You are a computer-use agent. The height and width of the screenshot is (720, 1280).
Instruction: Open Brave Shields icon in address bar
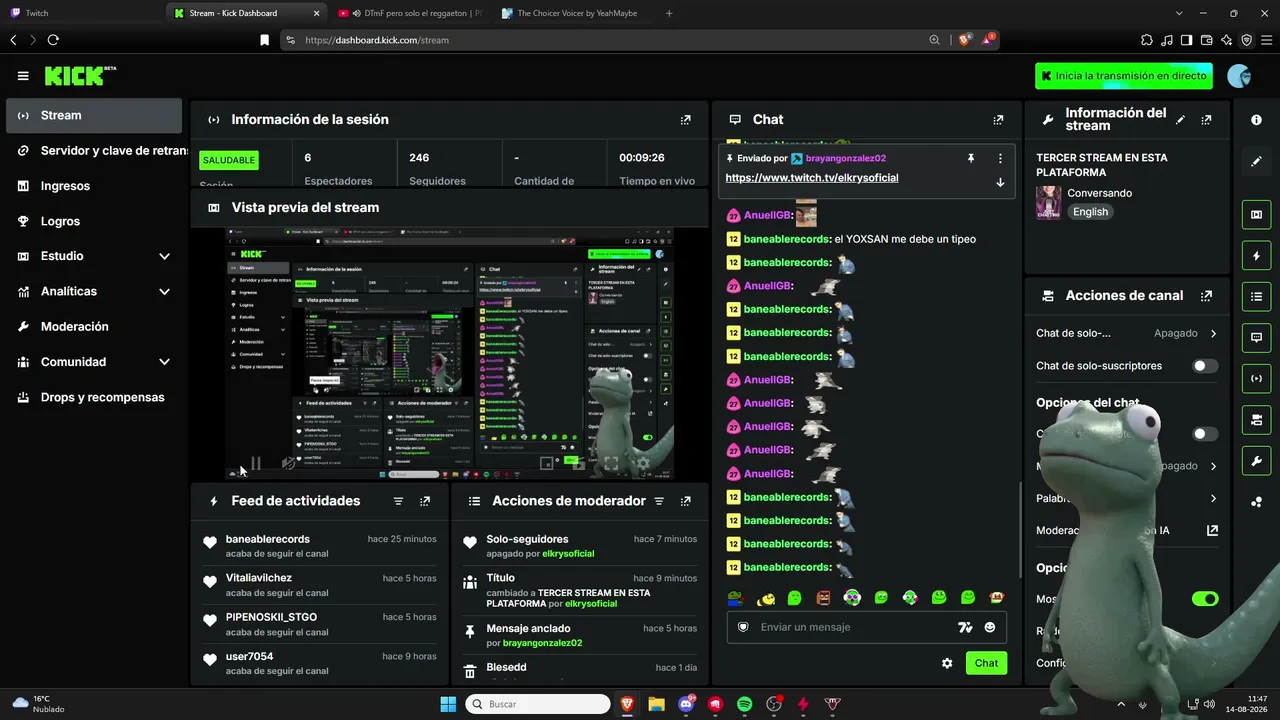pos(964,40)
